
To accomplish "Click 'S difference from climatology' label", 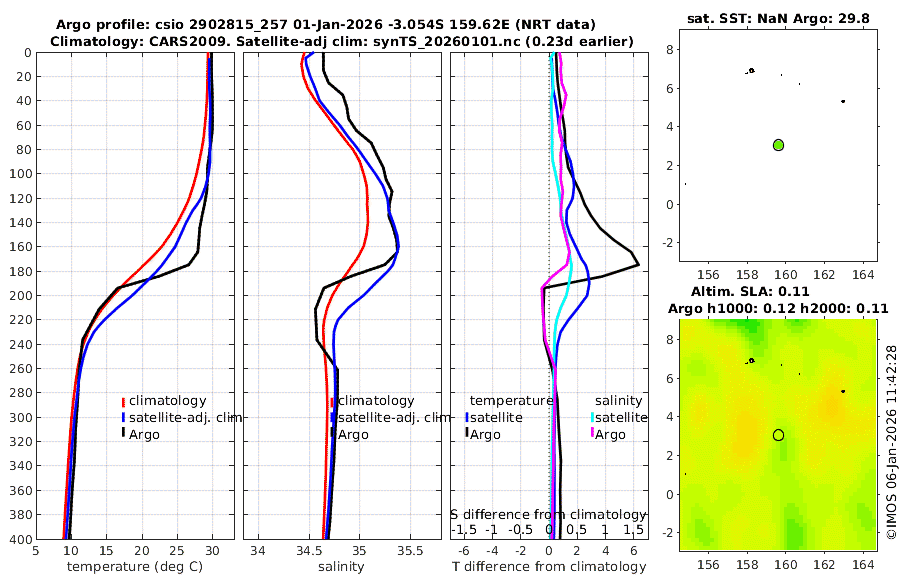I will 548,515.
